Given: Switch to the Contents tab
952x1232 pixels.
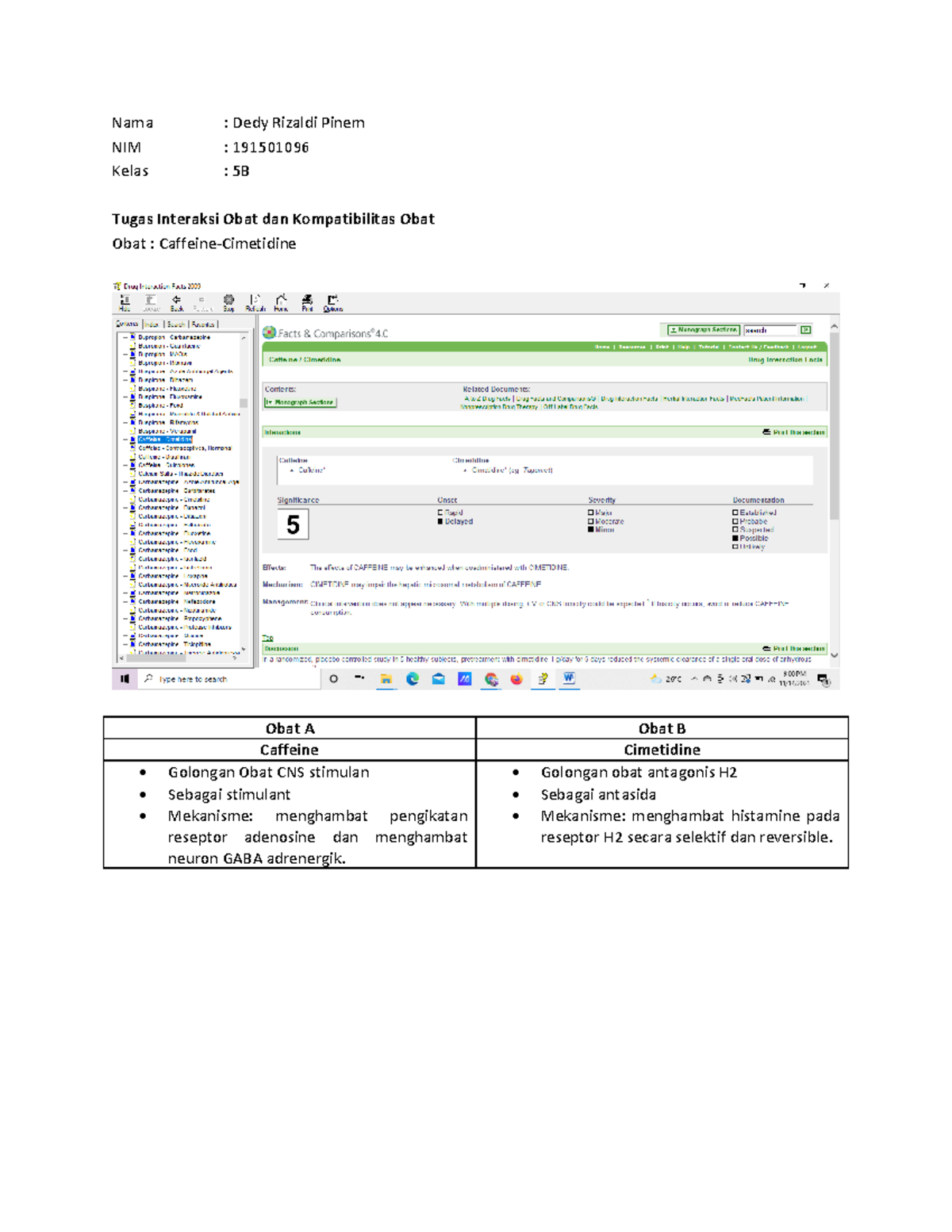Looking at the screenshot, I should click(127, 324).
